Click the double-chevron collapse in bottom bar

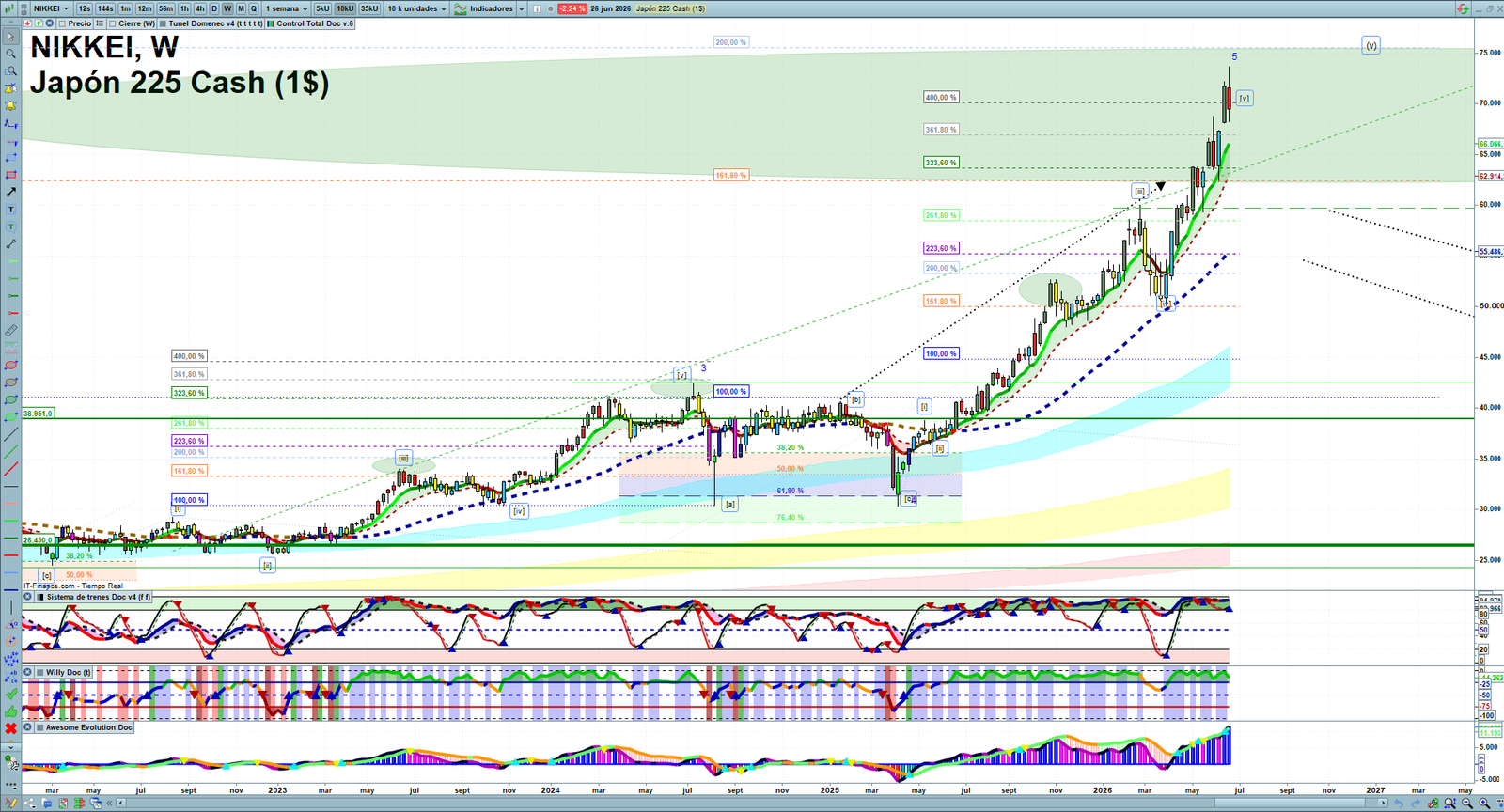pyautogui.click(x=110, y=803)
